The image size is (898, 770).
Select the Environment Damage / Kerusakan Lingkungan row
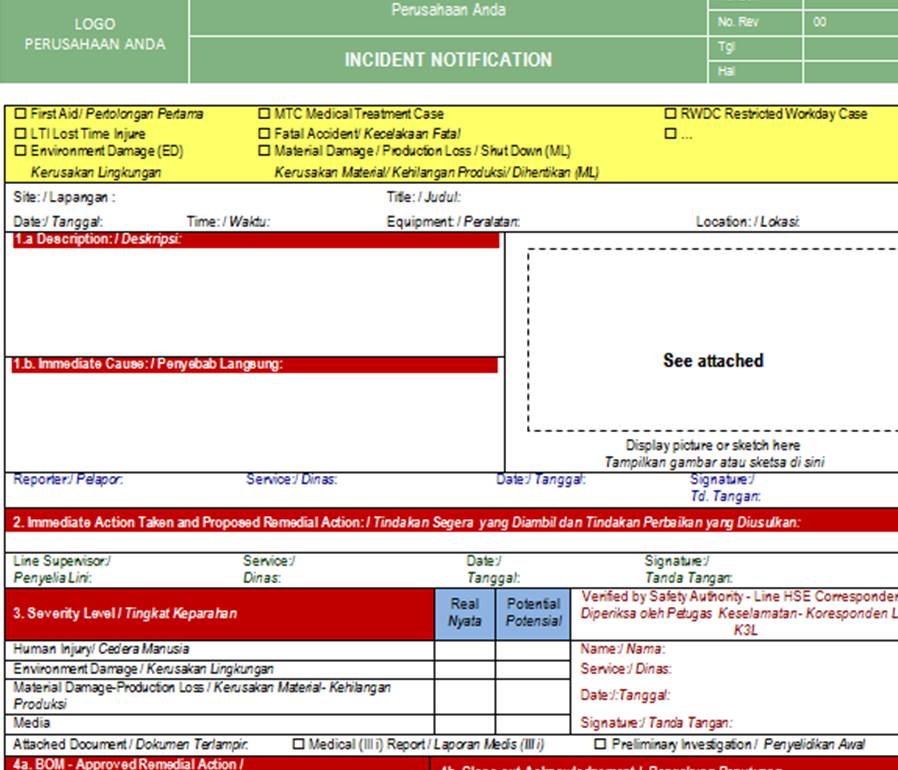(219, 669)
